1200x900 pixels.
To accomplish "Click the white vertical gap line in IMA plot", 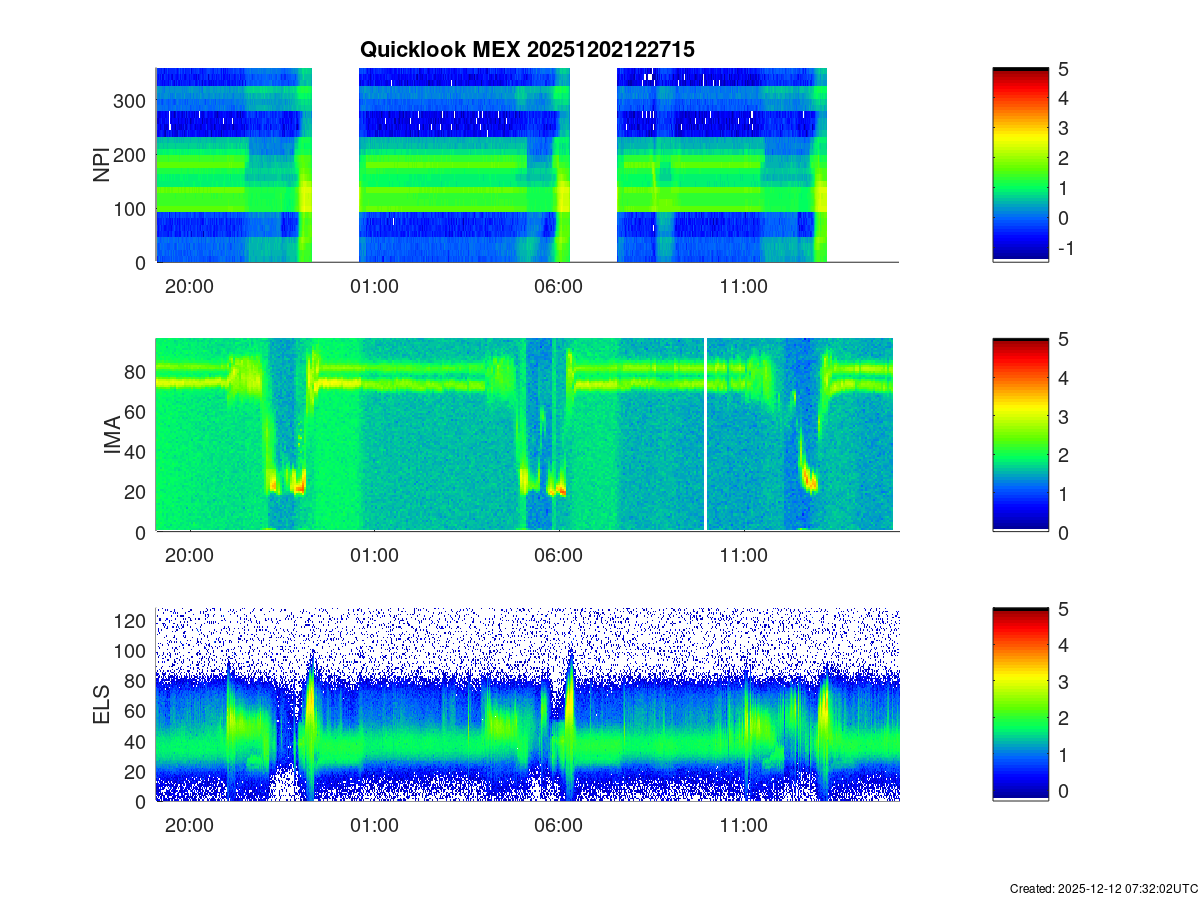I will 706,435.
